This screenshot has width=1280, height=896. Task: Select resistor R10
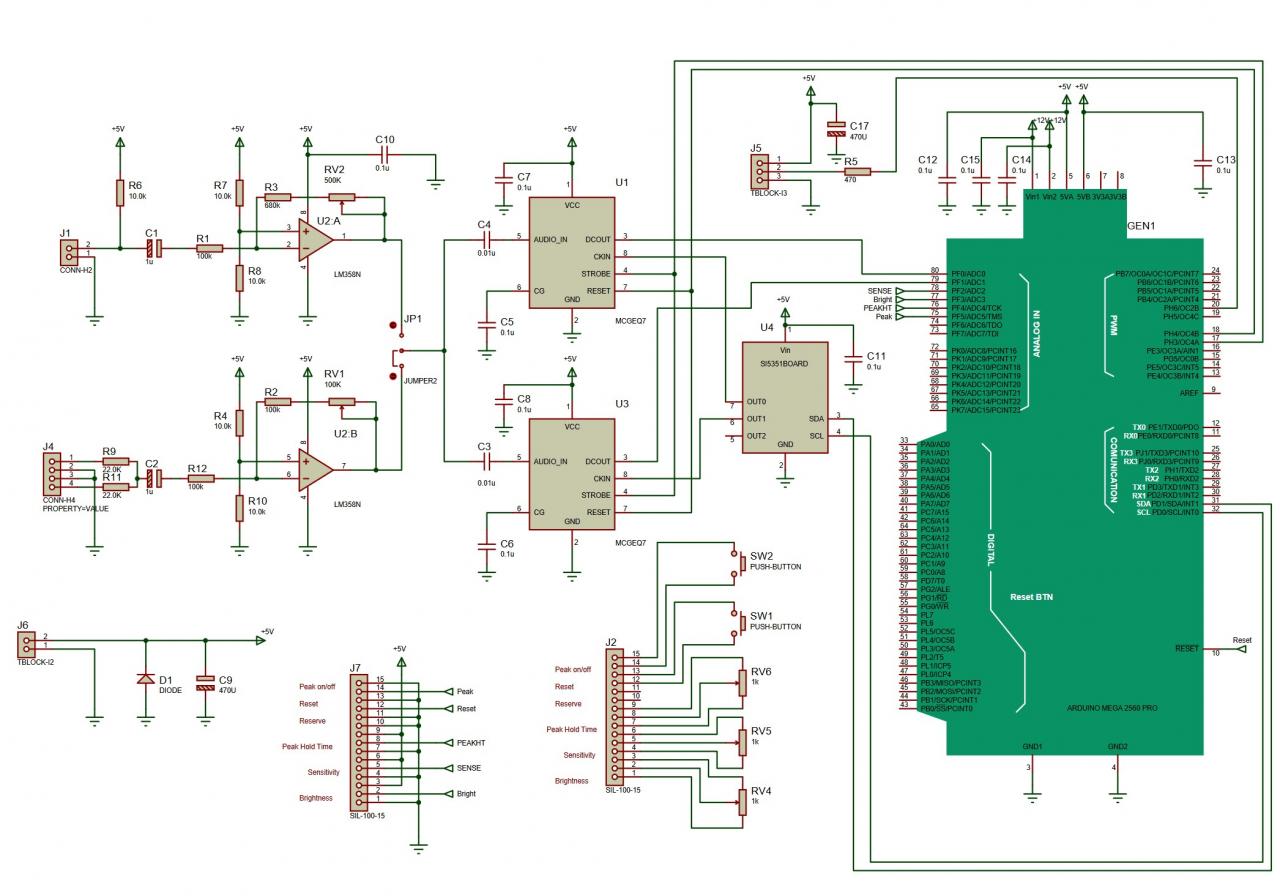239,508
